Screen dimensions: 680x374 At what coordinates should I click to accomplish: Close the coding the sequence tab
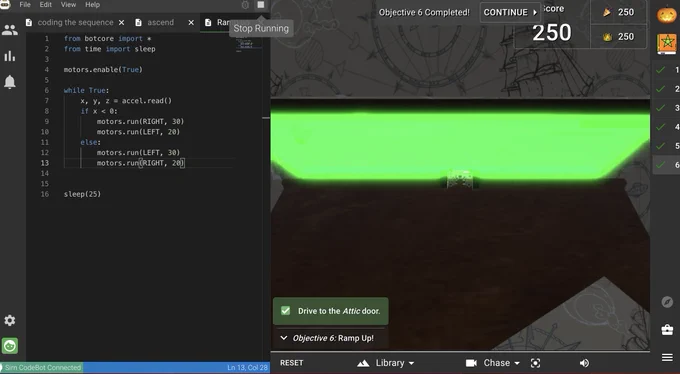tap(121, 23)
